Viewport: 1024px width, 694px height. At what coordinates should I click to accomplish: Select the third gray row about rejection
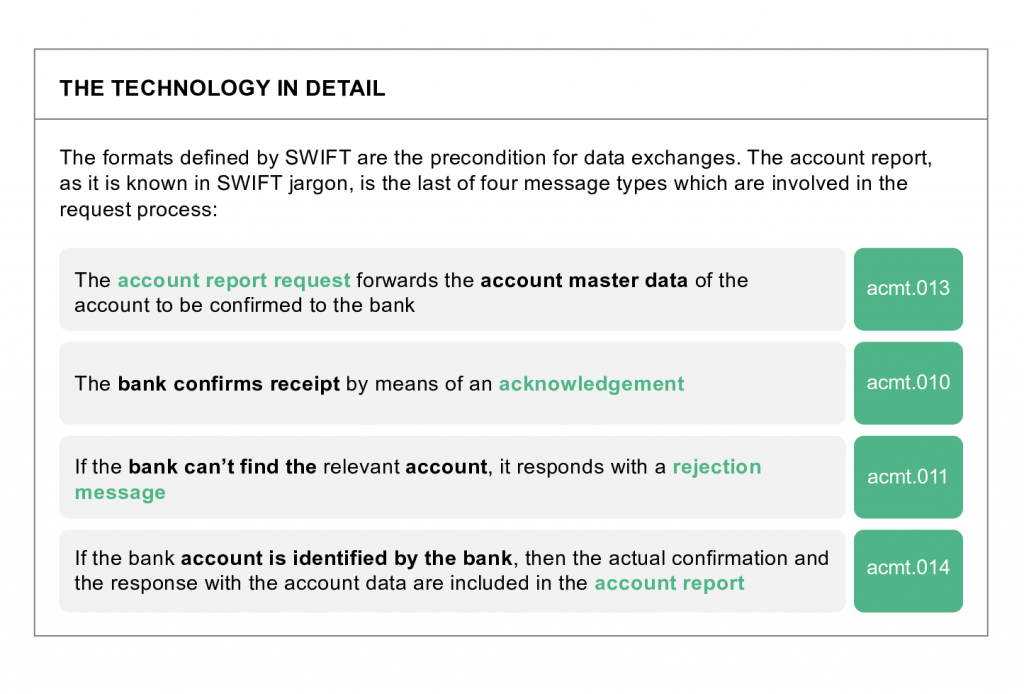point(452,477)
